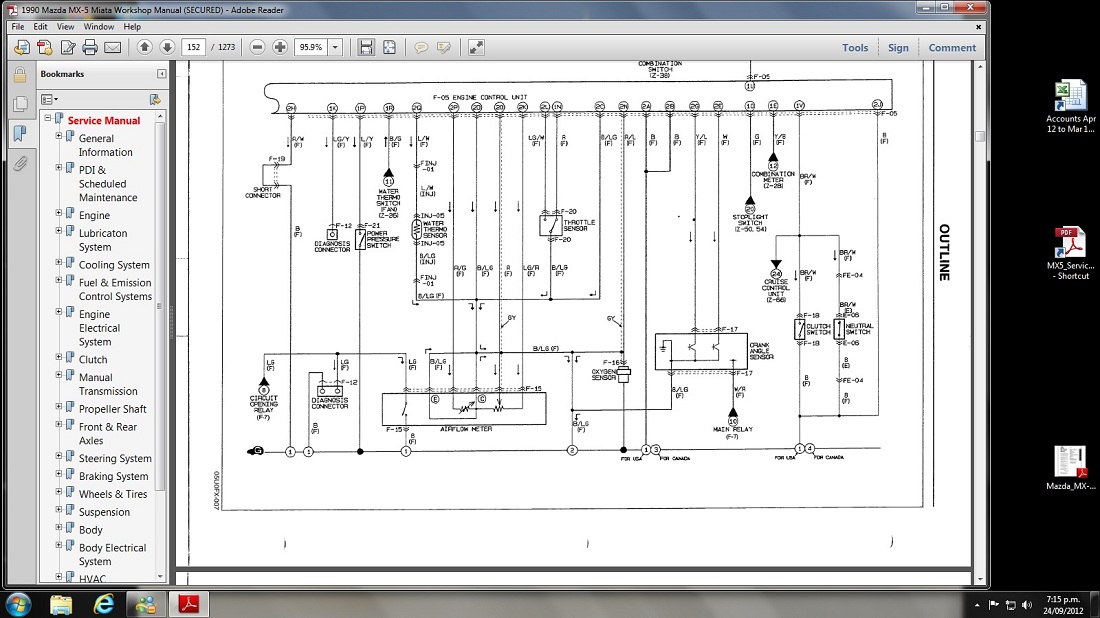Open the View menu
The height and width of the screenshot is (618, 1100).
[x=65, y=27]
